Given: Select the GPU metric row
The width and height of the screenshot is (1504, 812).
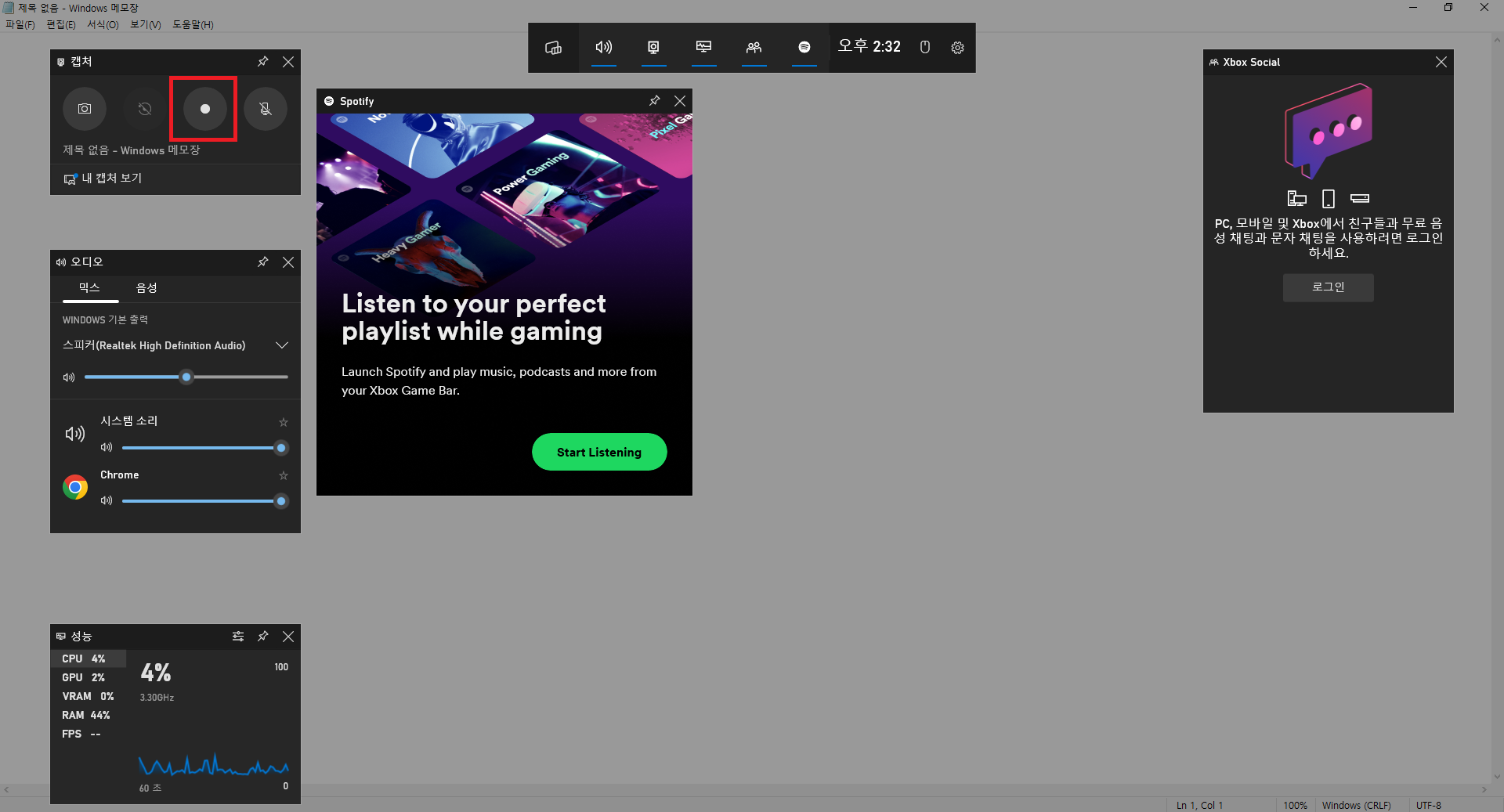Looking at the screenshot, I should point(89,677).
